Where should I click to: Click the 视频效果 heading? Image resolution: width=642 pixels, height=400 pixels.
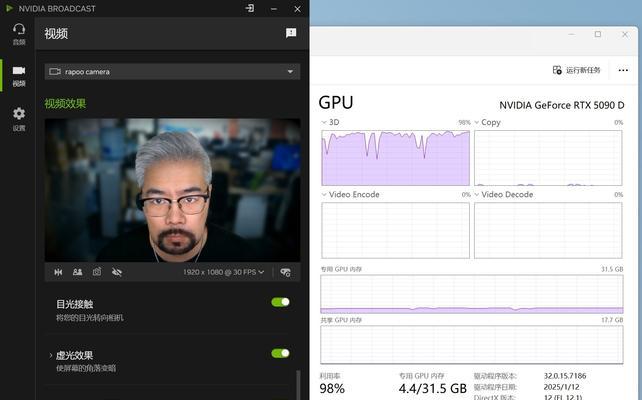(65, 104)
